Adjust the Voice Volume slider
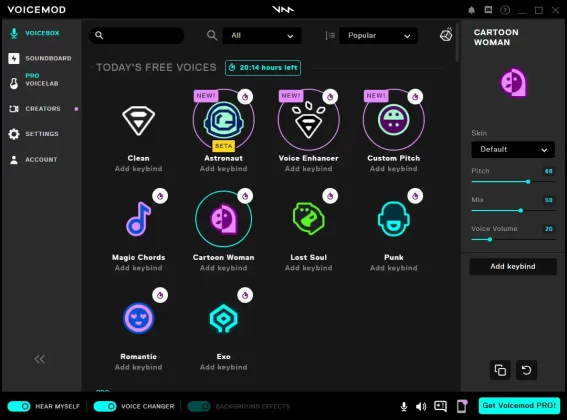Screen dimensions: 567x420 [x=513, y=239]
